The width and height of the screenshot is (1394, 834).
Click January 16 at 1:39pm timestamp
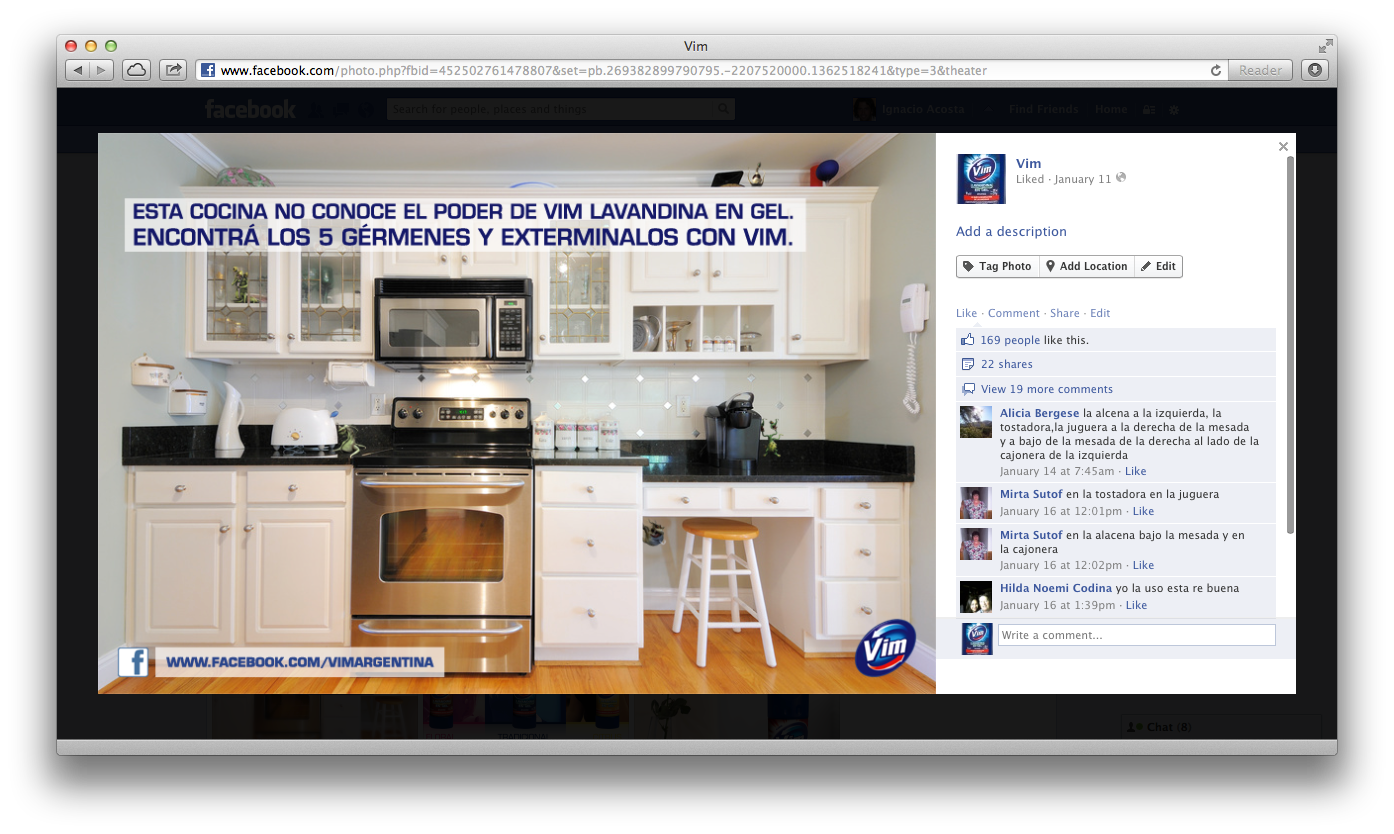pos(1057,605)
